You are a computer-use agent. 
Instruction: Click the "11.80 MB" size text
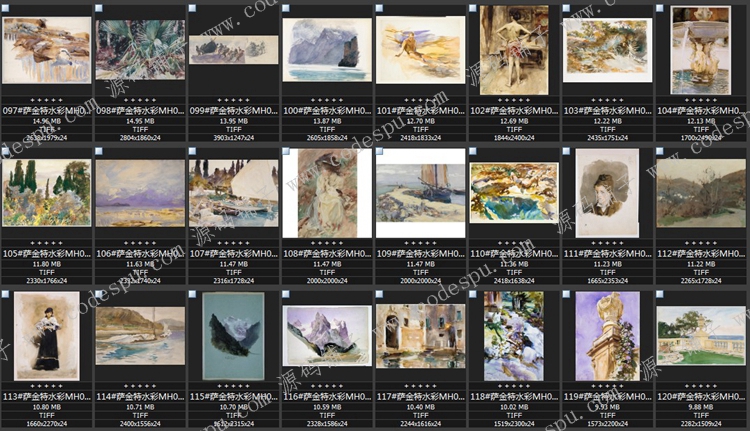(46, 265)
